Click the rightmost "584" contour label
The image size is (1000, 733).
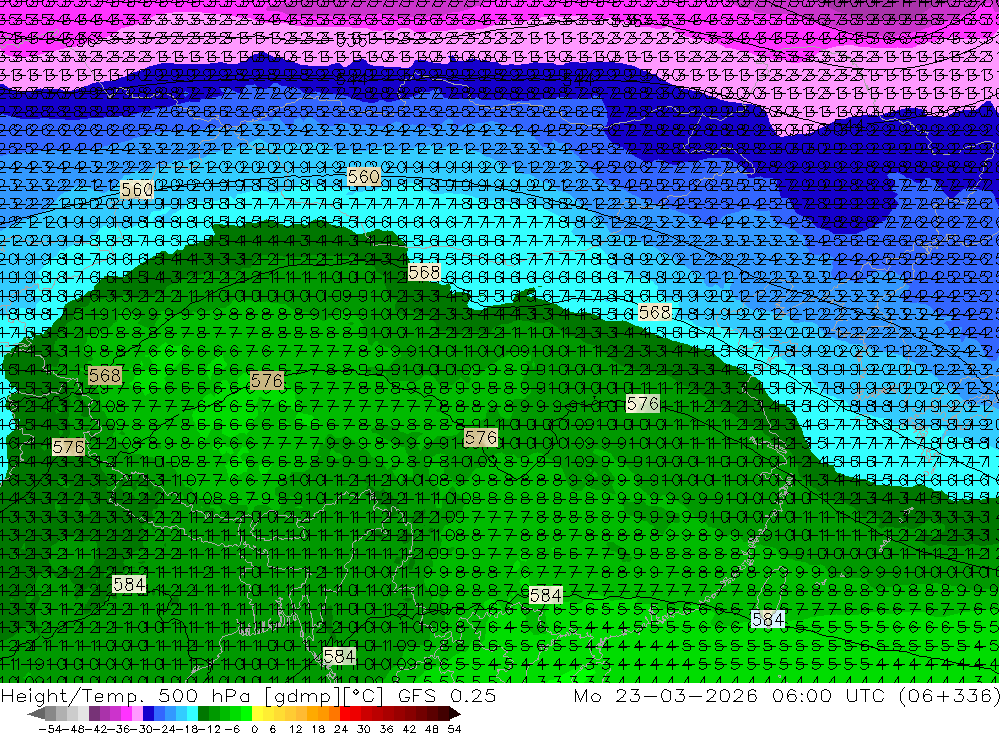click(768, 619)
